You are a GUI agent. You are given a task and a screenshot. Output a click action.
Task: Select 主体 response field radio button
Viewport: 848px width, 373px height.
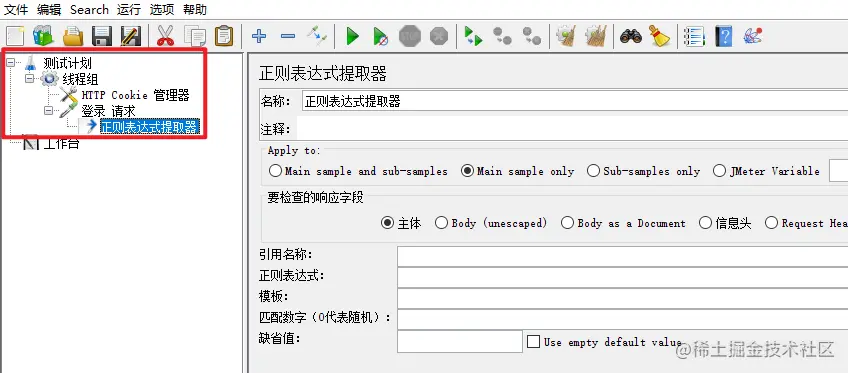tap(401, 223)
